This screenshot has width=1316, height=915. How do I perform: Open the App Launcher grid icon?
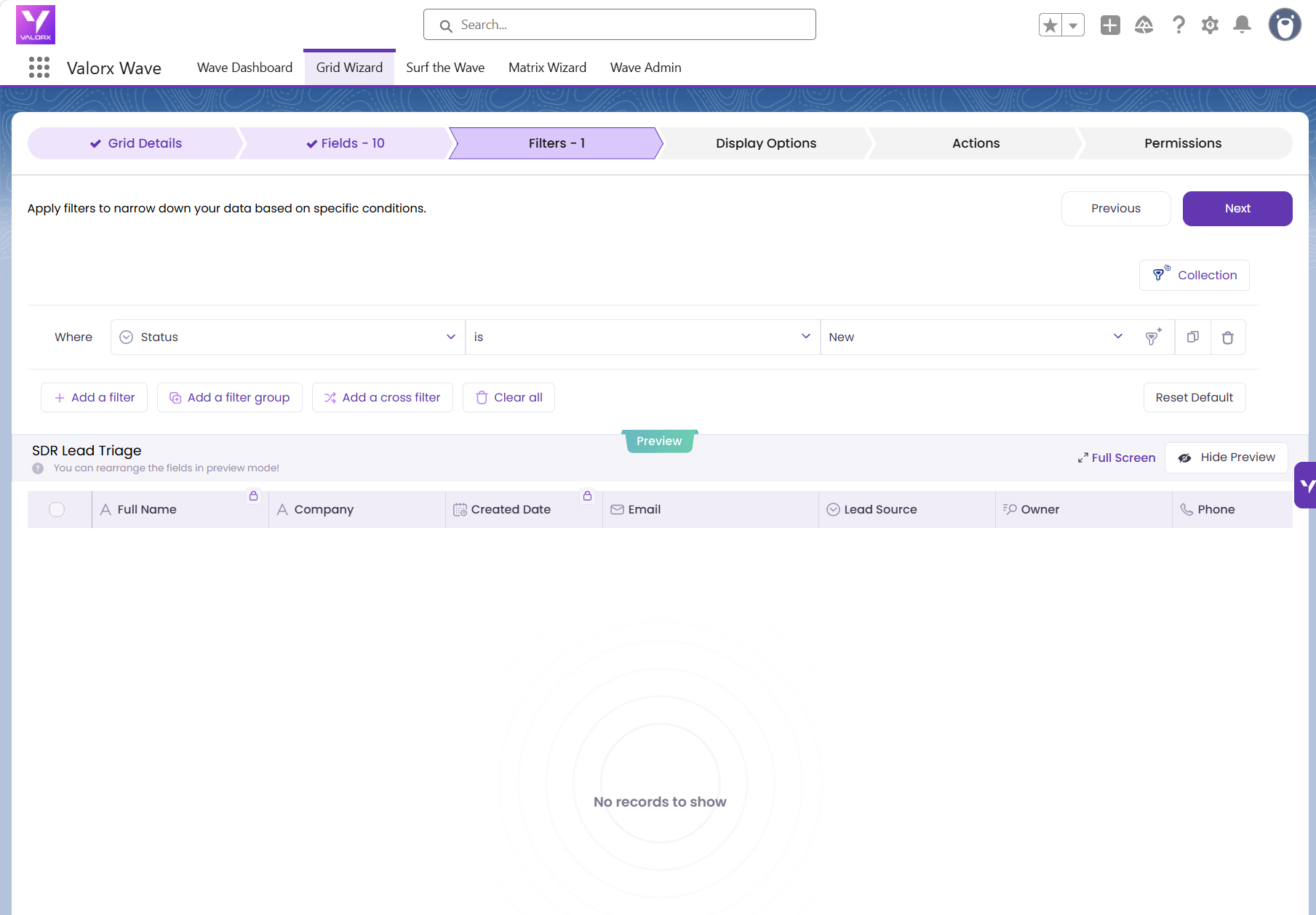pos(39,68)
